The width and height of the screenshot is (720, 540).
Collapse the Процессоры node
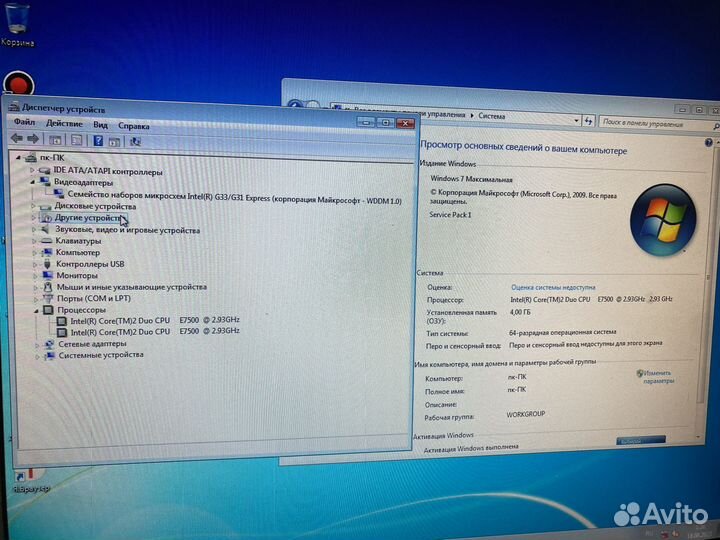(x=36, y=310)
